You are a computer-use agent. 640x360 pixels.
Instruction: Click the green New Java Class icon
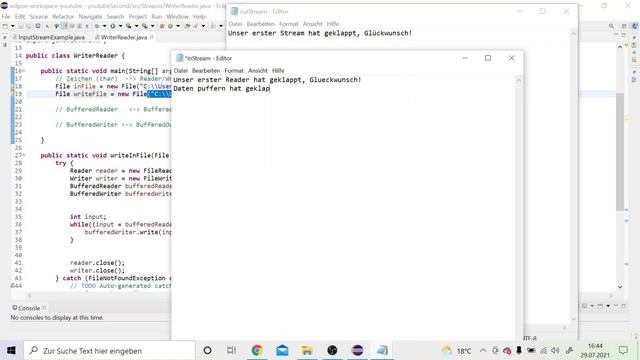pyautogui.click(x=170, y=26)
